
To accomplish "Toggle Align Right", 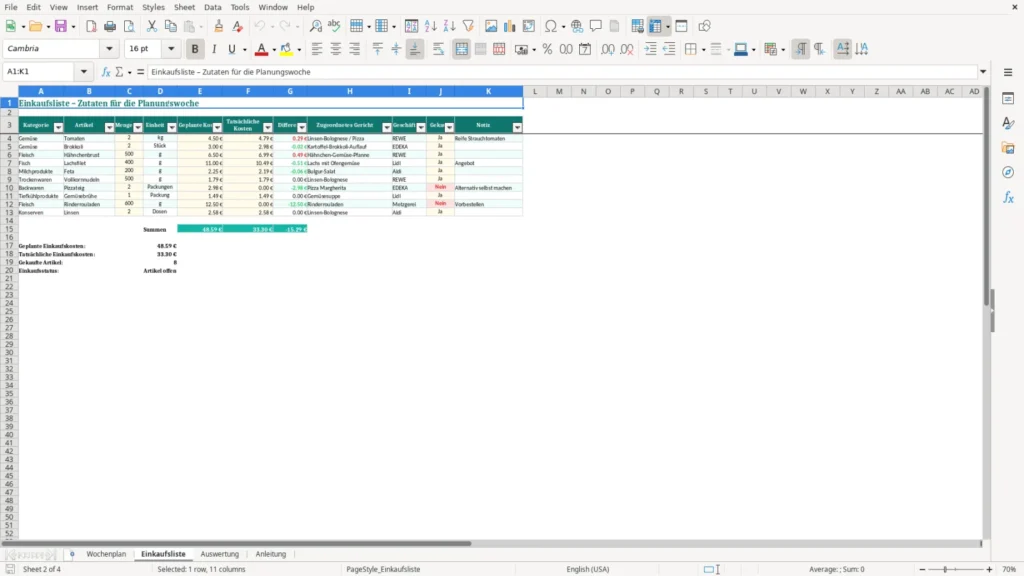I will [355, 49].
